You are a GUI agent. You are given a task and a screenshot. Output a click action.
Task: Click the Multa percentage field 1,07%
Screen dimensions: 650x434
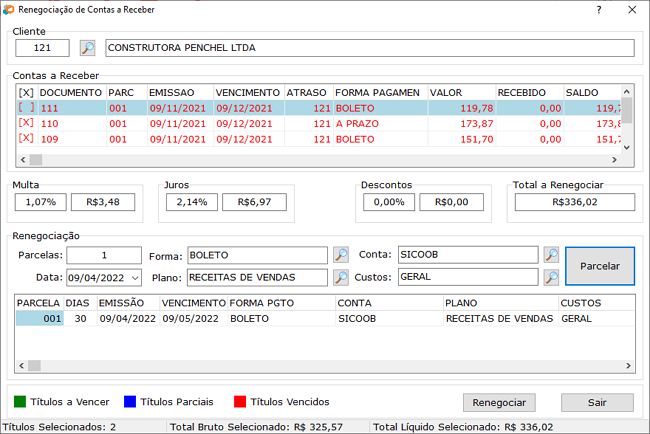pyautogui.click(x=41, y=202)
